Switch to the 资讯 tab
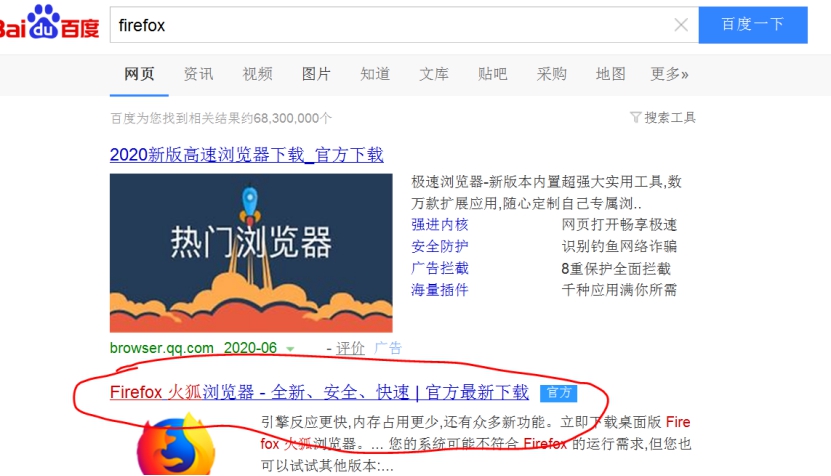831x476 pixels. 198,74
